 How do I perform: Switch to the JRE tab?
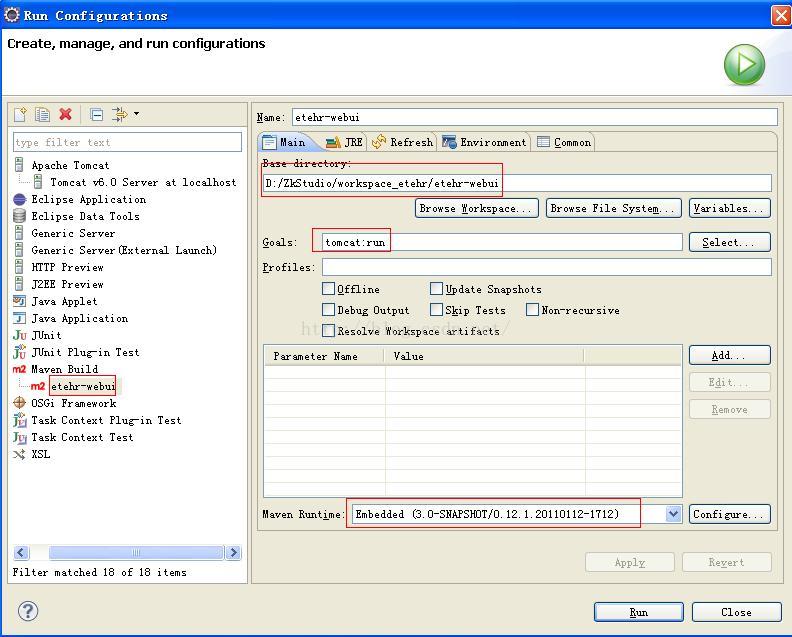pyautogui.click(x=344, y=142)
